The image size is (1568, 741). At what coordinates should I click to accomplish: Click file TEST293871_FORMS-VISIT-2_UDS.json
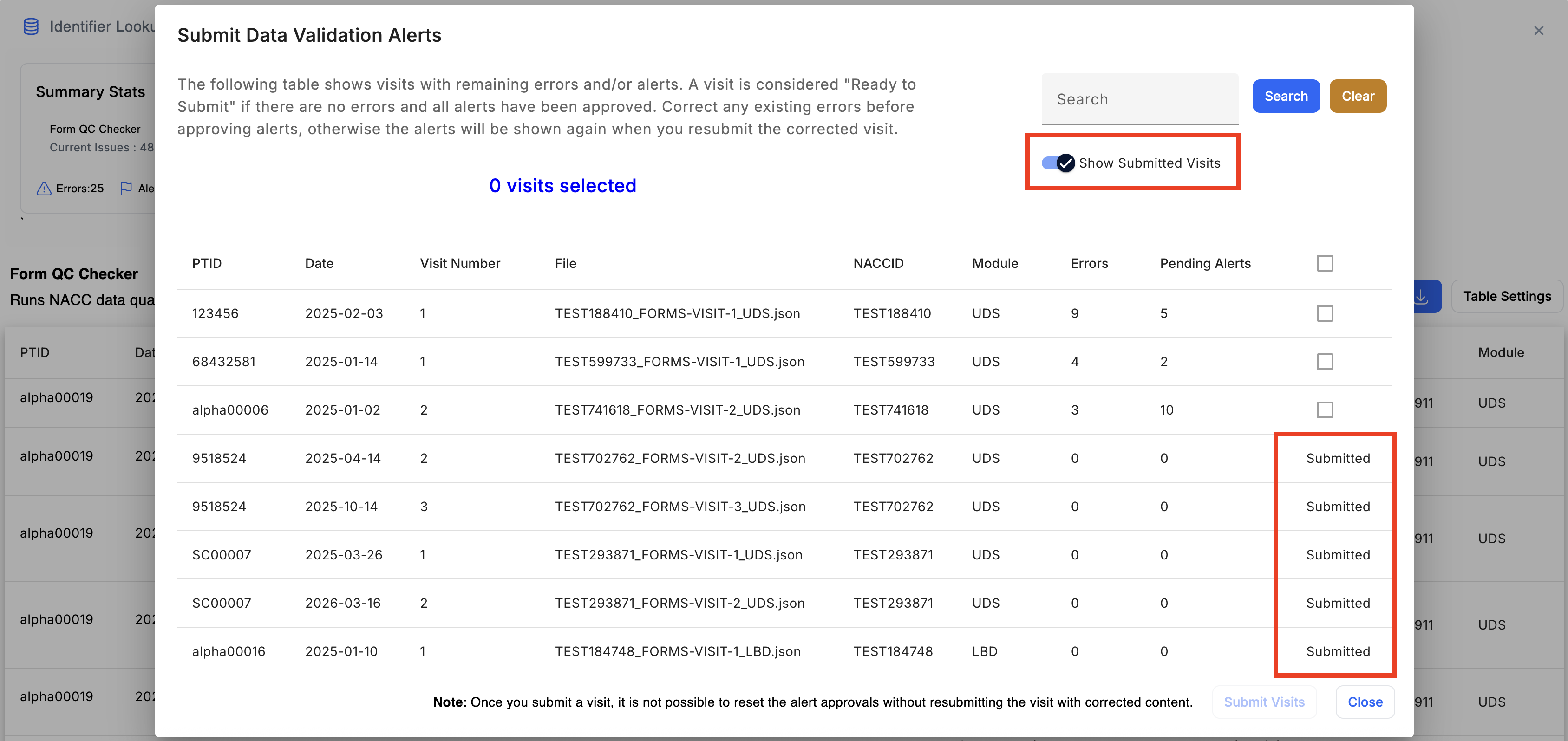[x=679, y=603]
